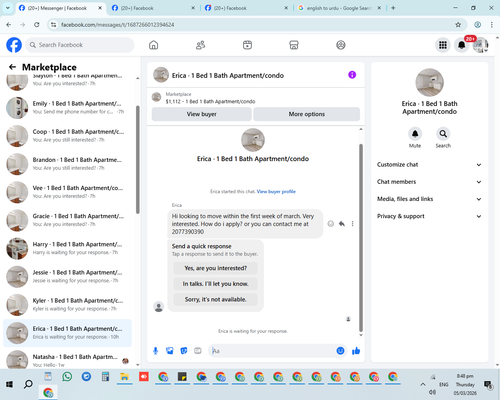Viewport: 500px width, 400px height.
Task: Go back using the Marketplace back arrow
Action: pos(12,67)
